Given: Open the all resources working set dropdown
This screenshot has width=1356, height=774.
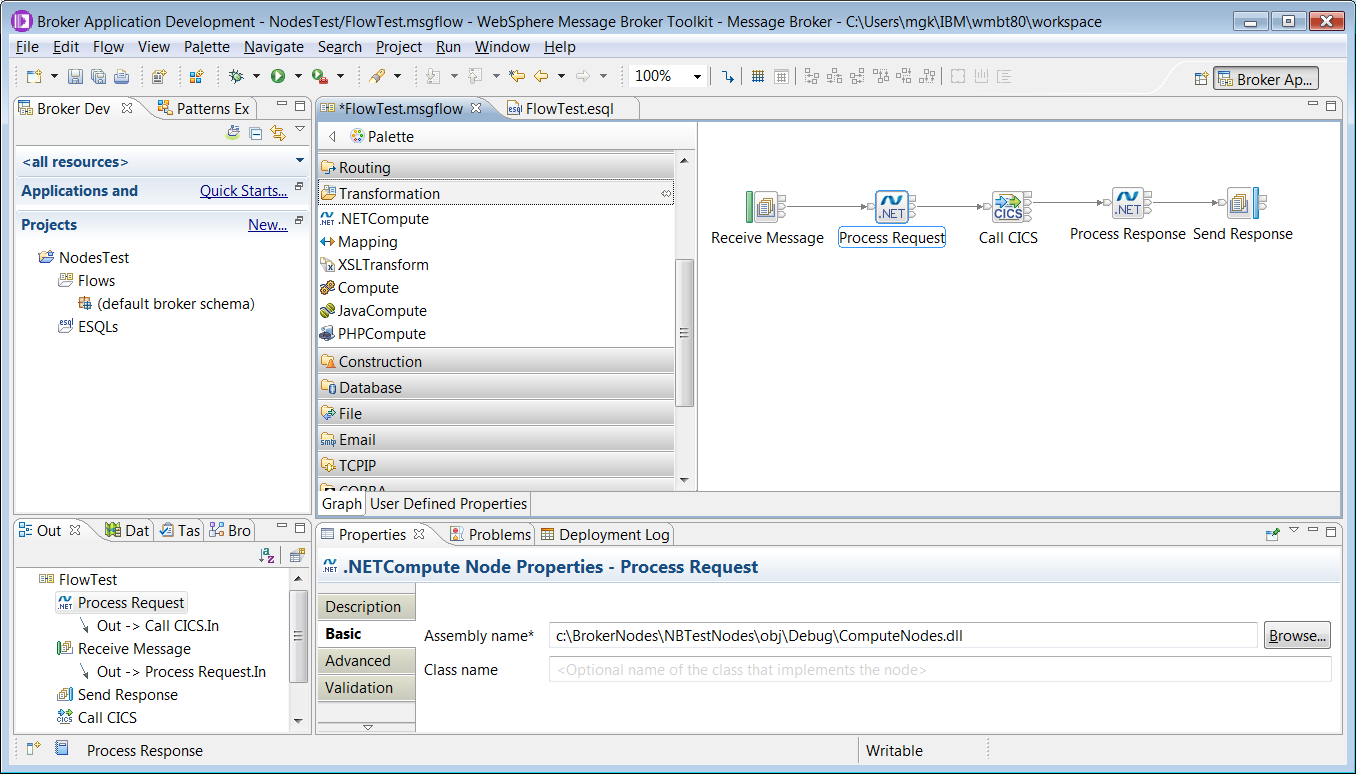Looking at the screenshot, I should 300,161.
